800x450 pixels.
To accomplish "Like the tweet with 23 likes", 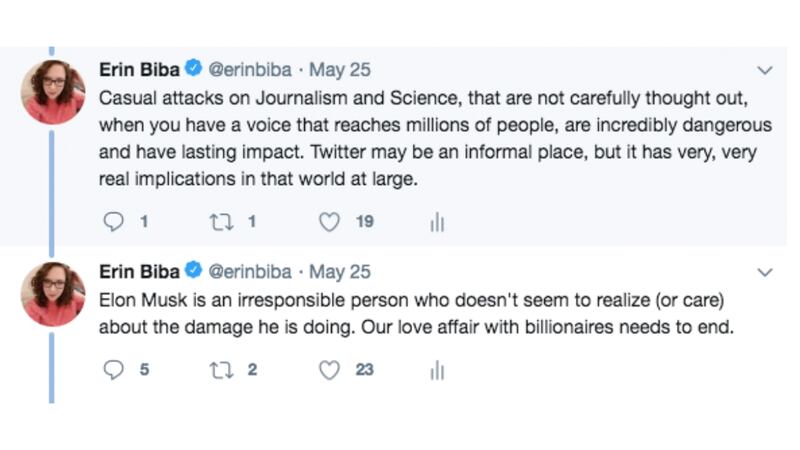I will click(330, 370).
